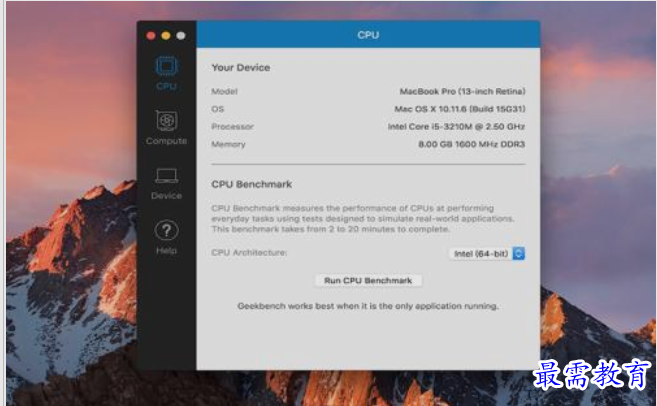Click the OS label in Your Device

[218, 109]
